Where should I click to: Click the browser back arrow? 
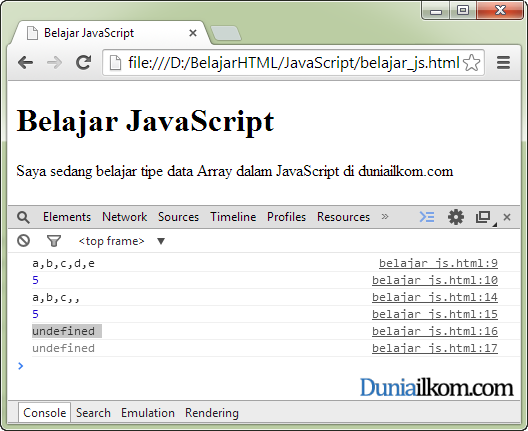tap(26, 63)
